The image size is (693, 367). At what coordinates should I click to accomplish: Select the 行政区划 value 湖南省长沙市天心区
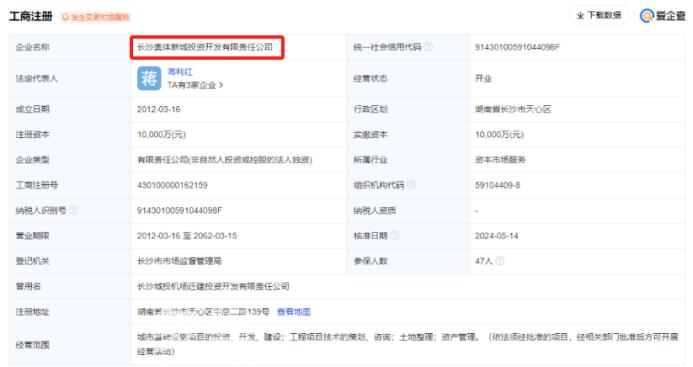513,109
